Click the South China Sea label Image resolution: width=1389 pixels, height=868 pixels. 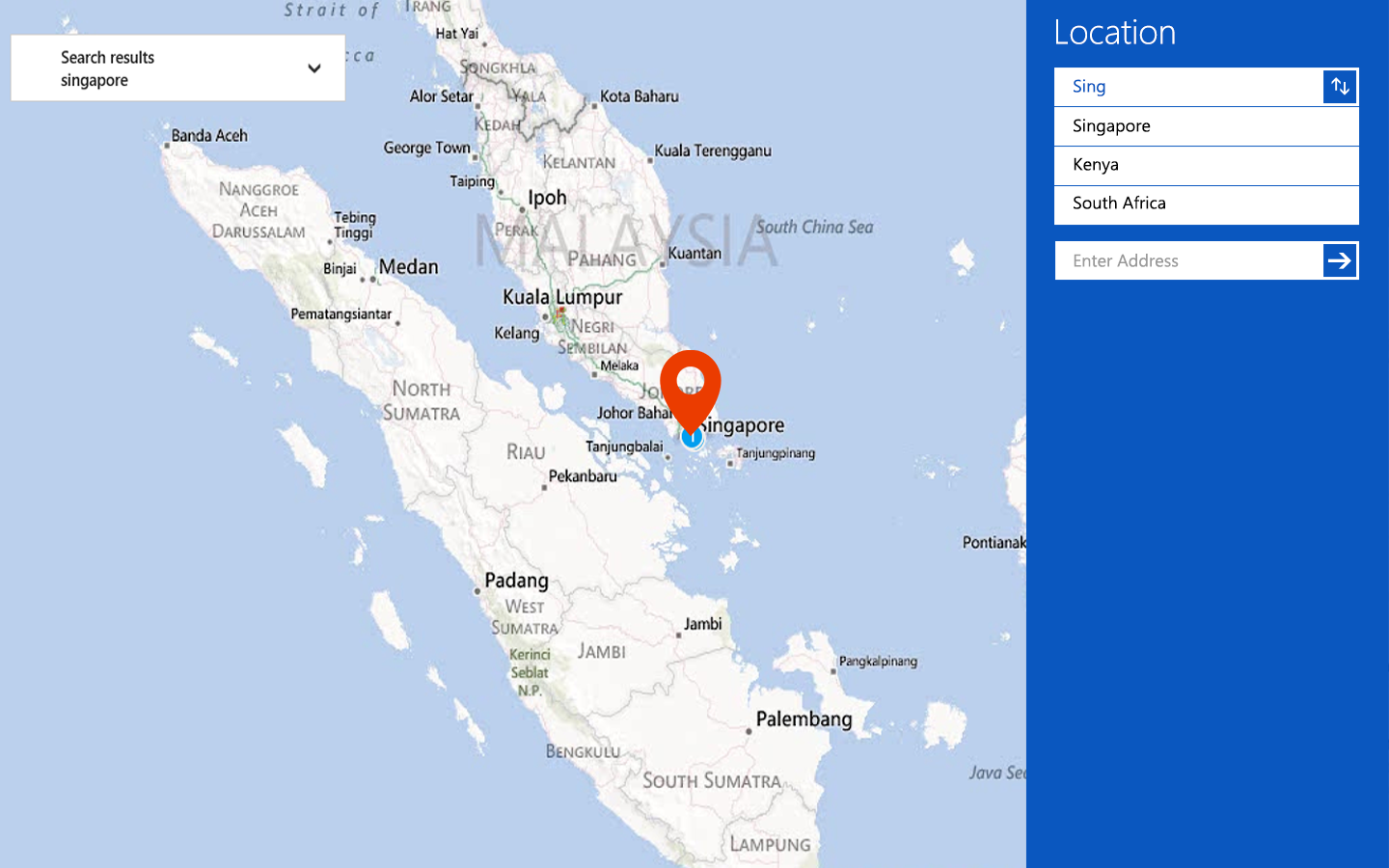815,228
